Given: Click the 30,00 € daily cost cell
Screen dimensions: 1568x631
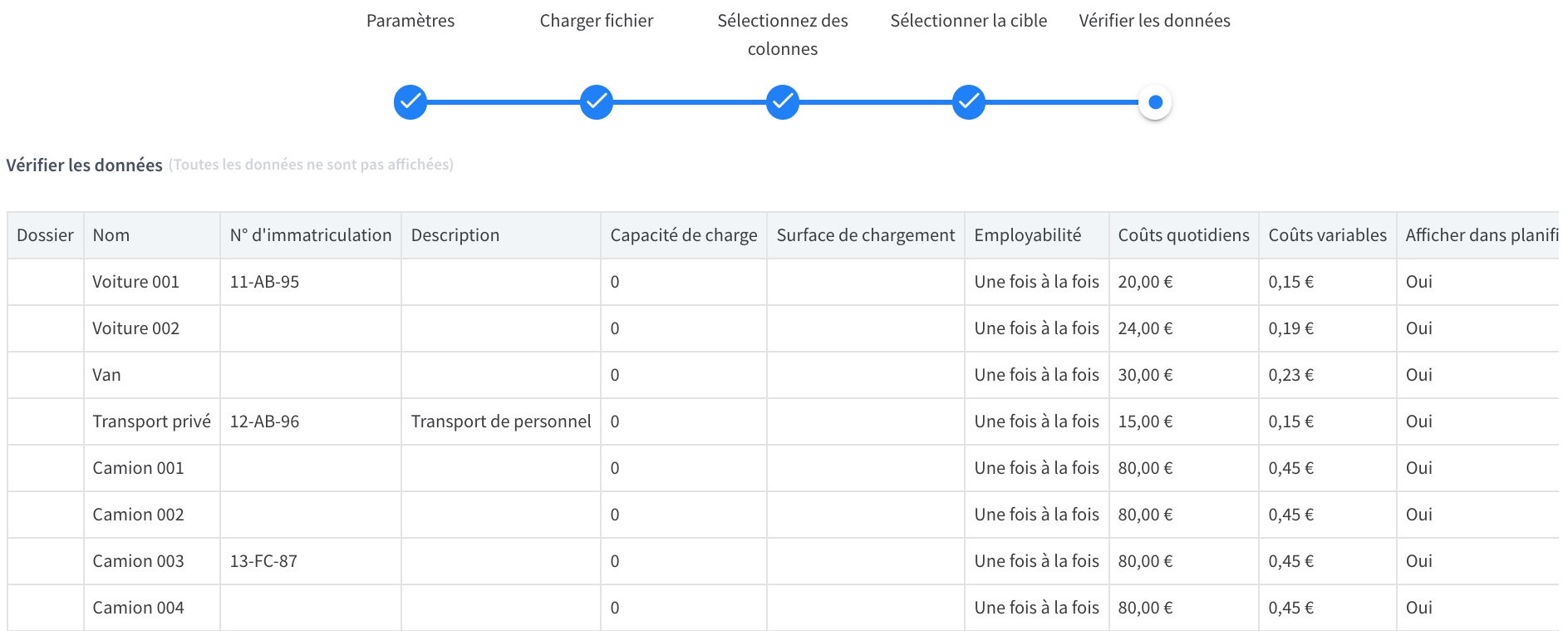Looking at the screenshot, I should click(x=1184, y=375).
